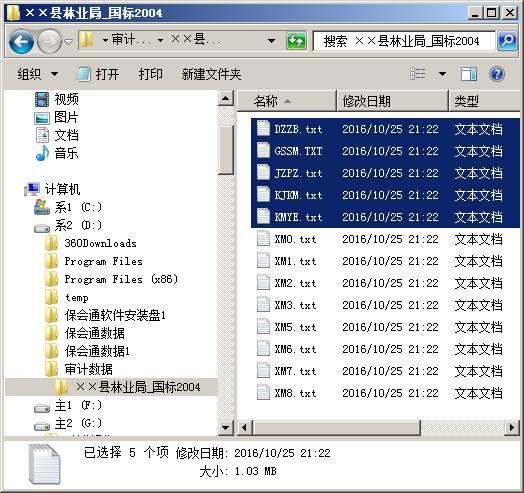Click the XM5.txt file name
This screenshot has height=493, width=524.
click(x=295, y=327)
